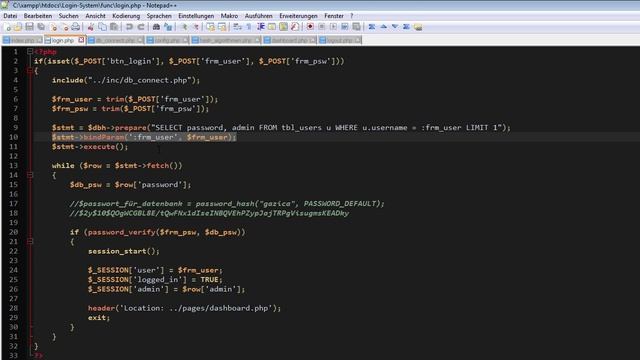Copy selection with the Copy icon

click(x=102, y=27)
